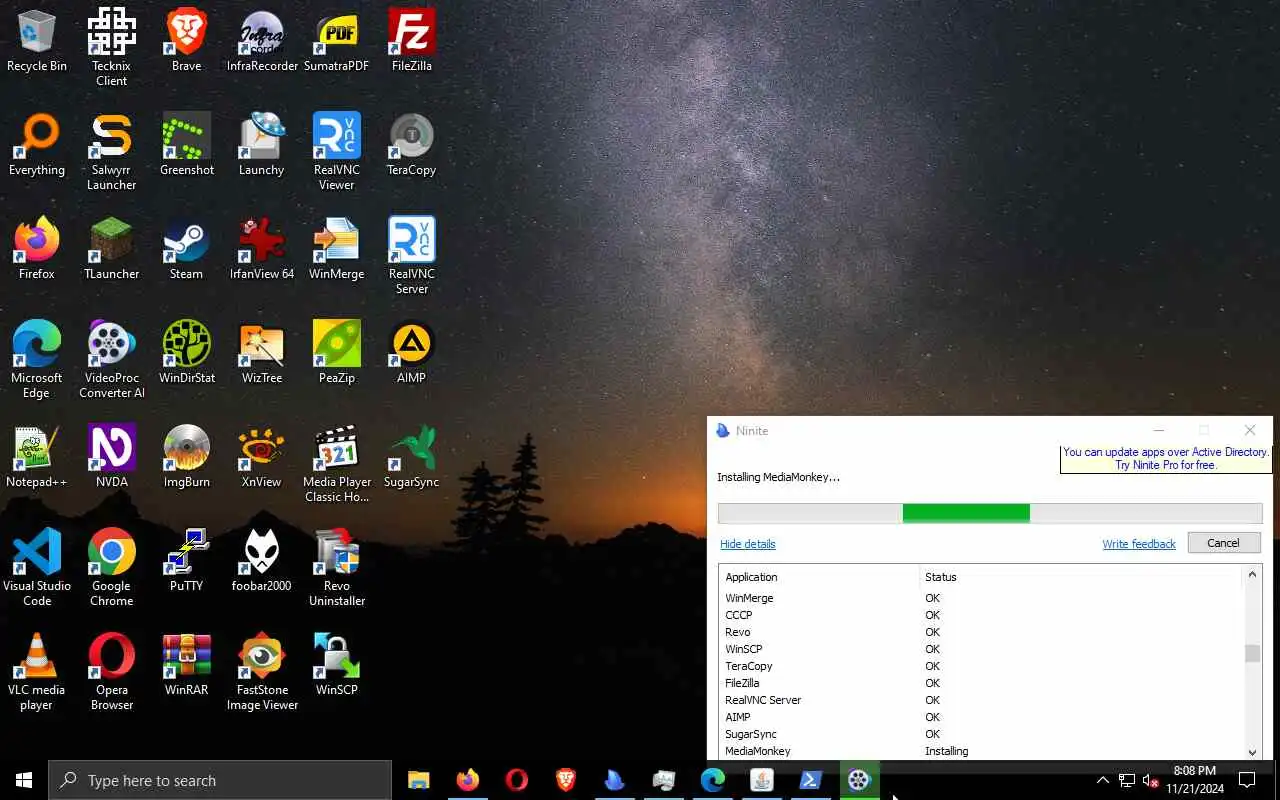The height and width of the screenshot is (800, 1280).
Task: Select the RealVNC Server row in Ninite
Action: point(980,700)
